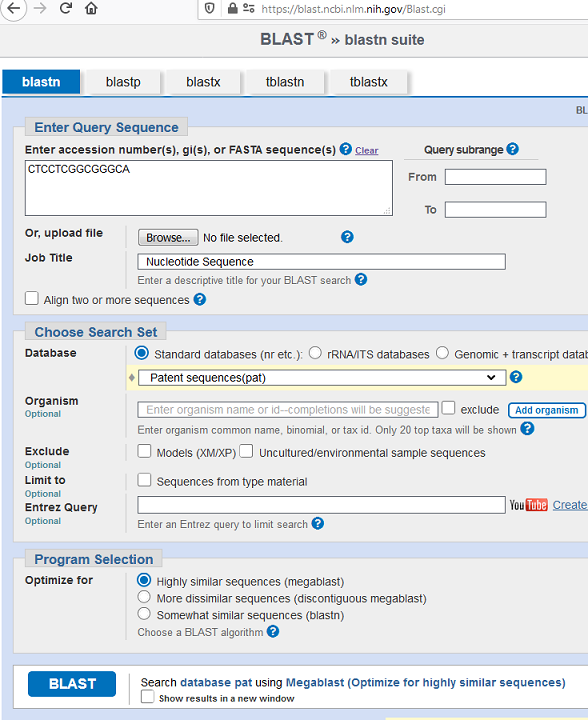Click the Clear link

click(x=366, y=150)
